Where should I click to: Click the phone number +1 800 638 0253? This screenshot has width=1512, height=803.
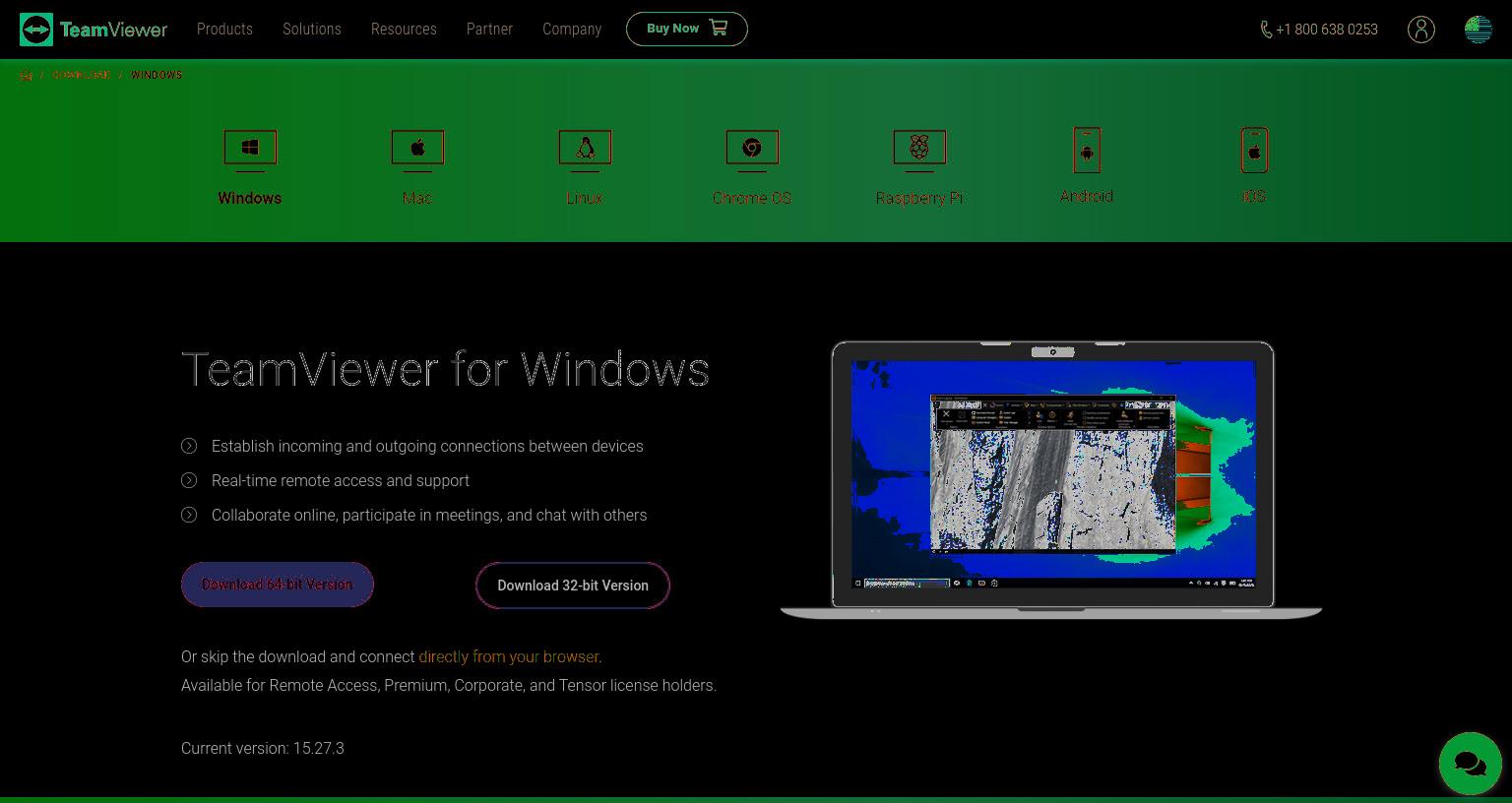[1327, 30]
